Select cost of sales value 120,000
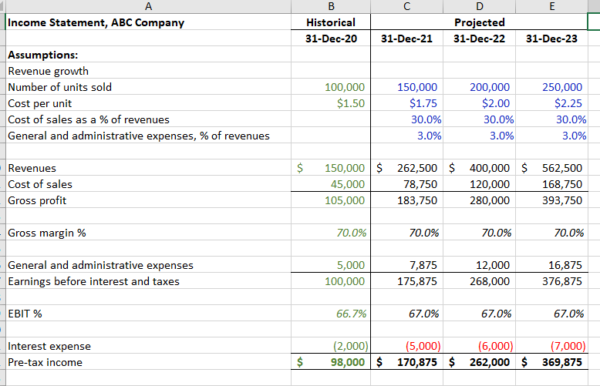Image resolution: width=600 pixels, height=386 pixels. 479,184
